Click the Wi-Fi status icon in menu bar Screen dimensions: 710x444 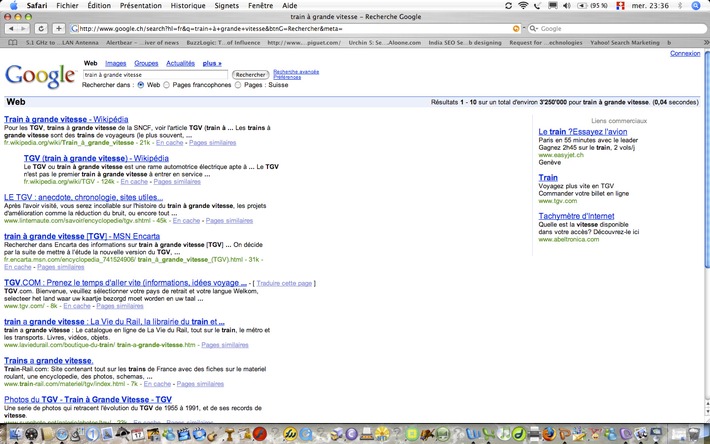click(523, 6)
